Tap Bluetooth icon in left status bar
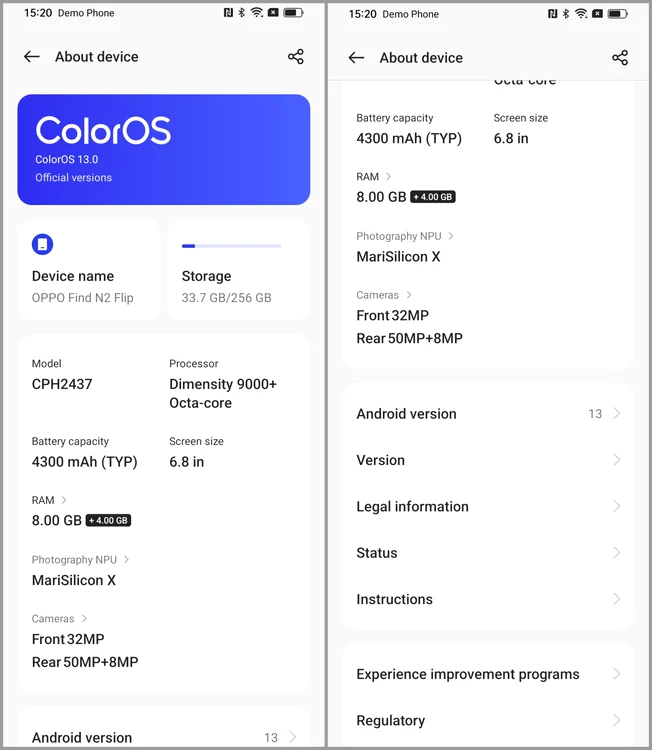This screenshot has height=750, width=652. point(242,12)
